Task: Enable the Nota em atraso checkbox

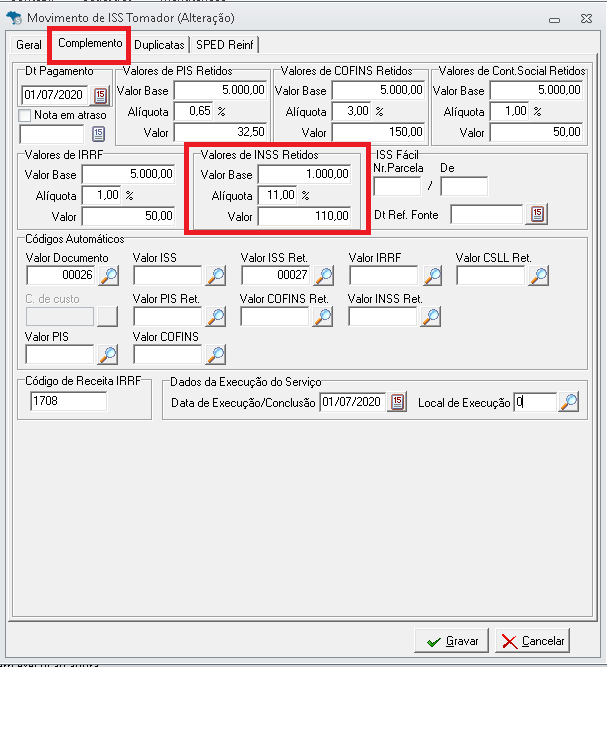Action: pos(24,115)
